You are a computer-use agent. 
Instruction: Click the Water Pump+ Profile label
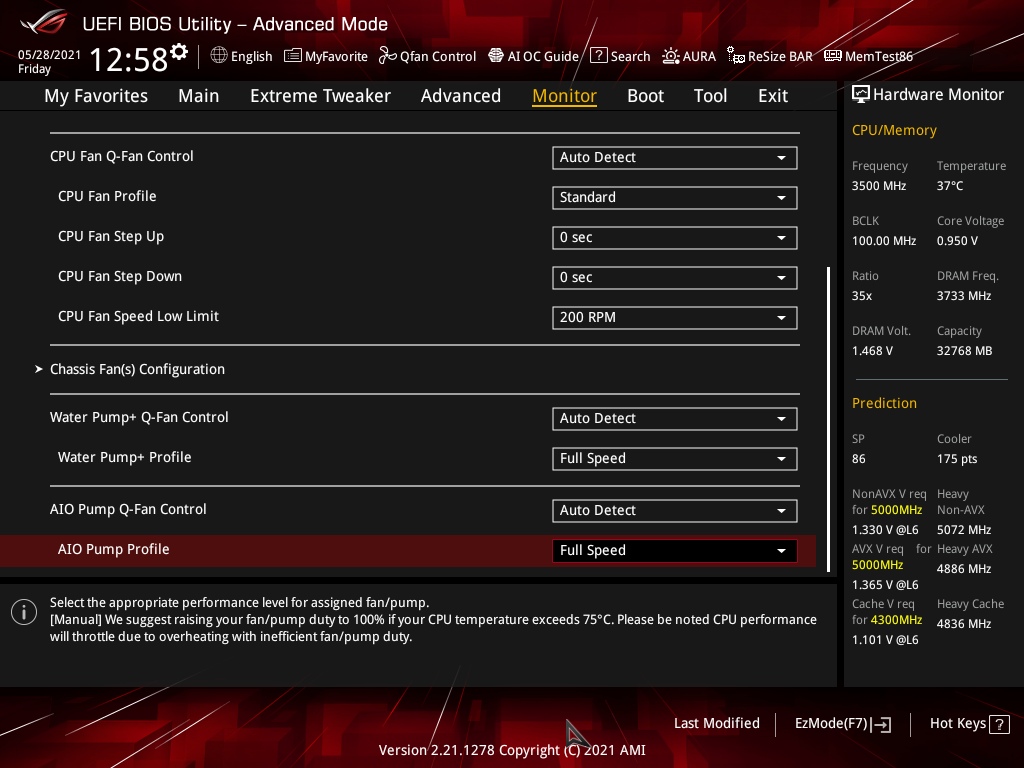click(x=125, y=457)
